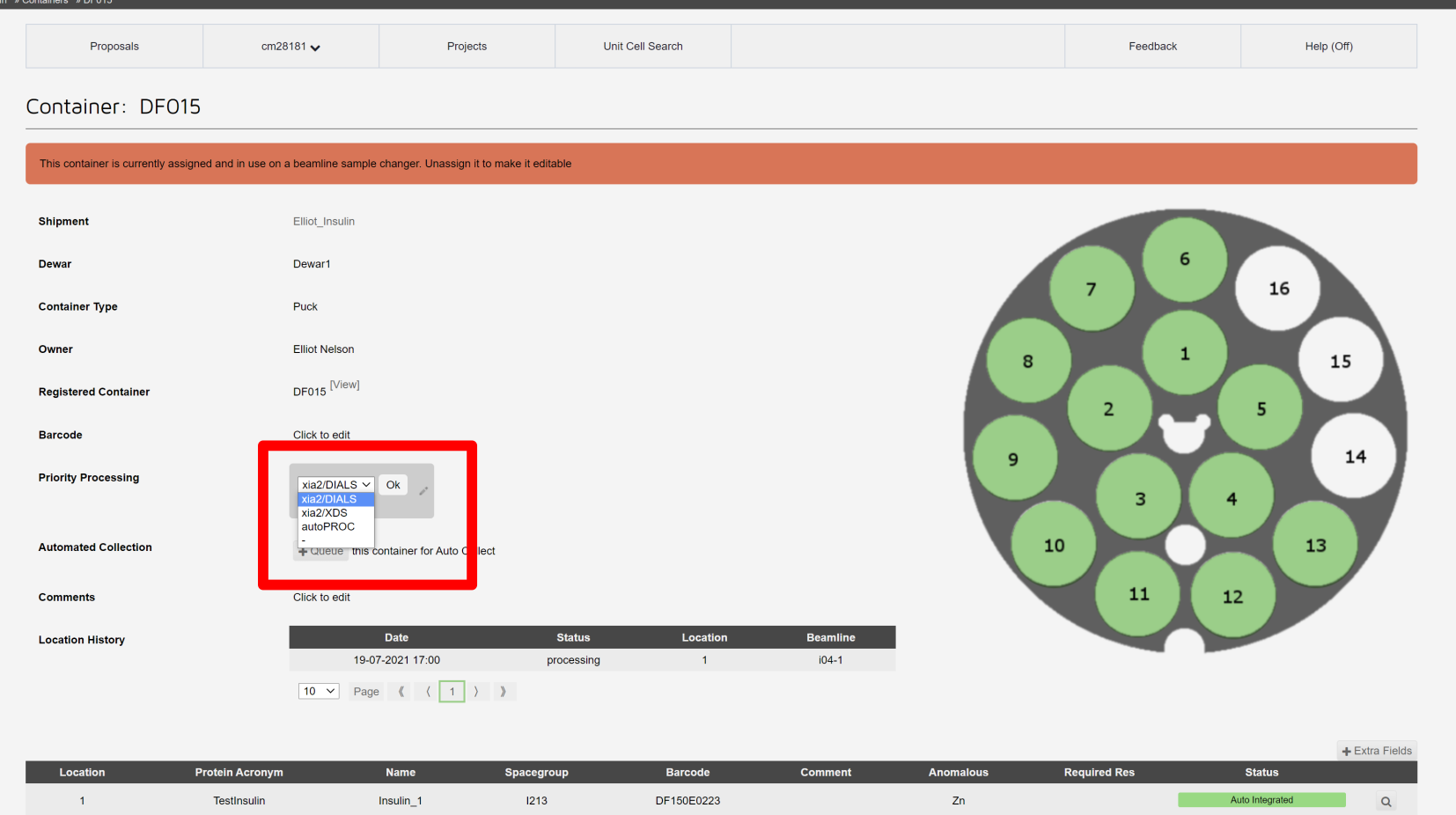The height and width of the screenshot is (815, 1456).
Task: Click the Barcode 'Click to edit' field
Action: [321, 435]
